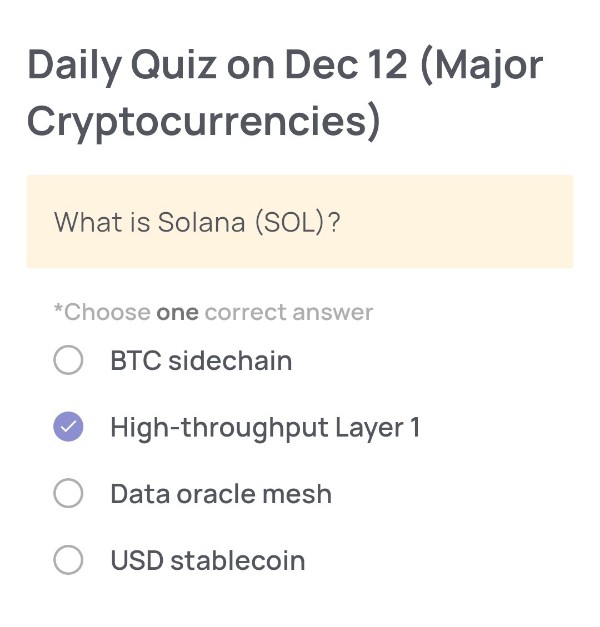
Task: Click the 'Daily Quiz on Dec 12' heading line
Action: 217,66
